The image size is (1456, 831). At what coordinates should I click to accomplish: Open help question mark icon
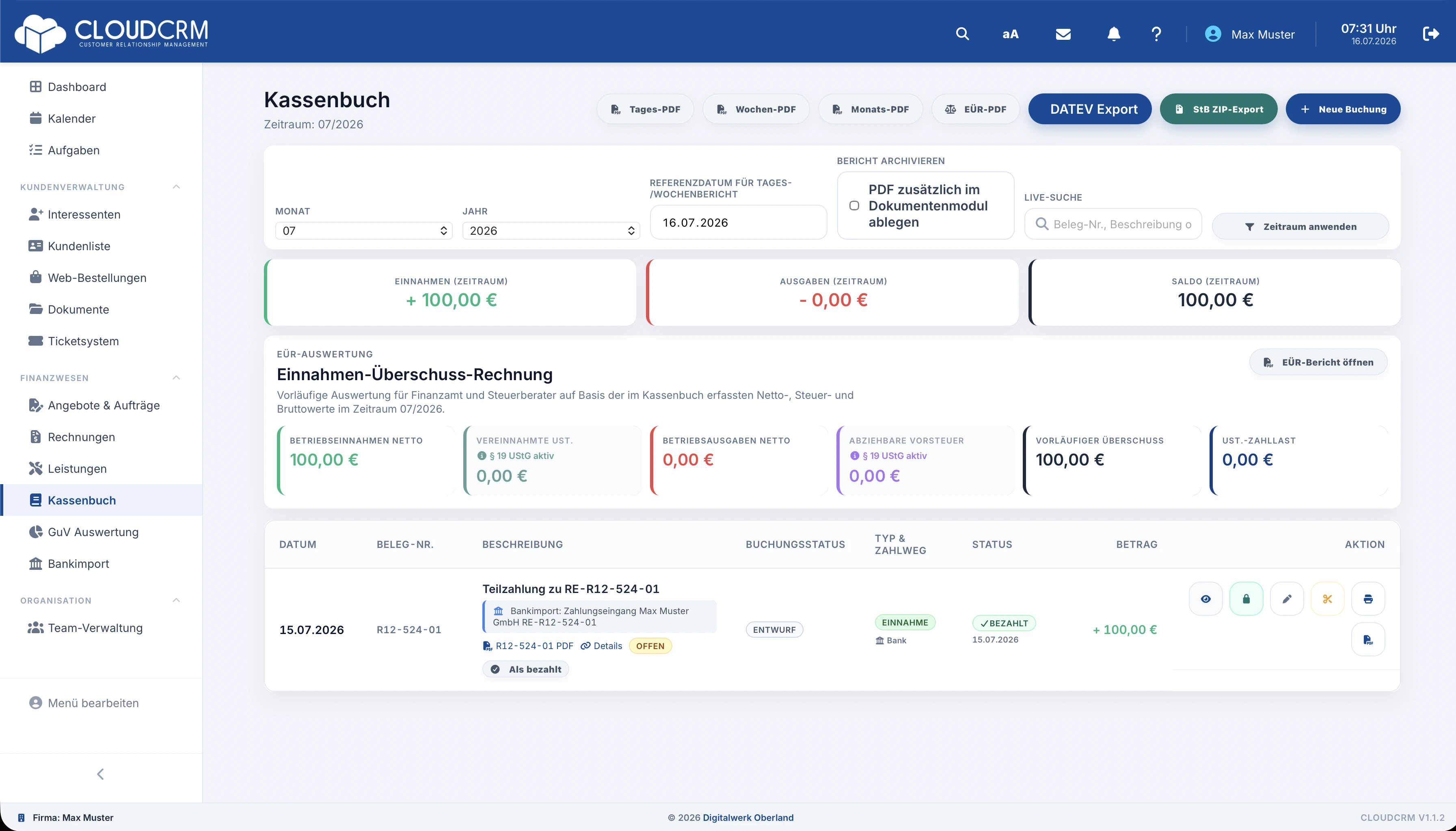(1156, 34)
